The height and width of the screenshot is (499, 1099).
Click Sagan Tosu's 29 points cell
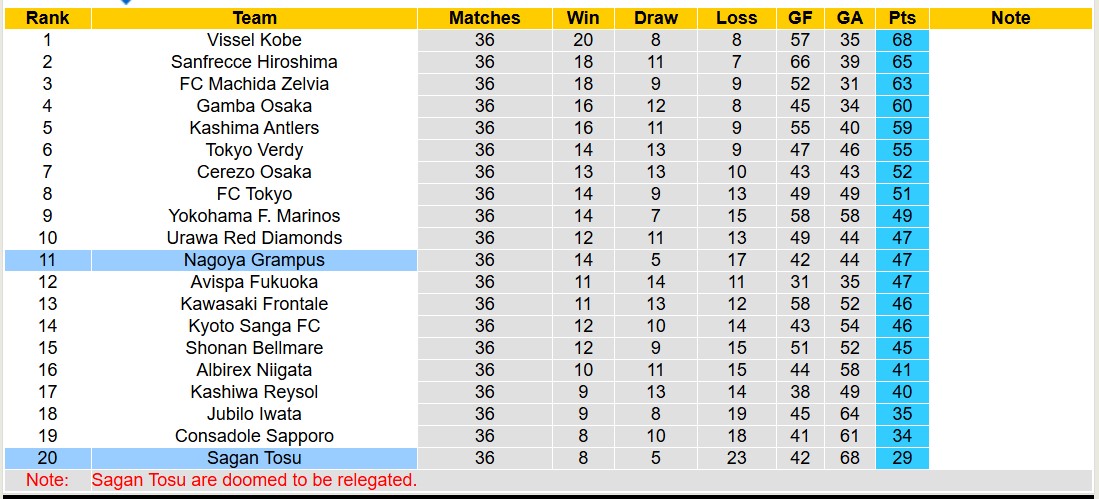902,458
